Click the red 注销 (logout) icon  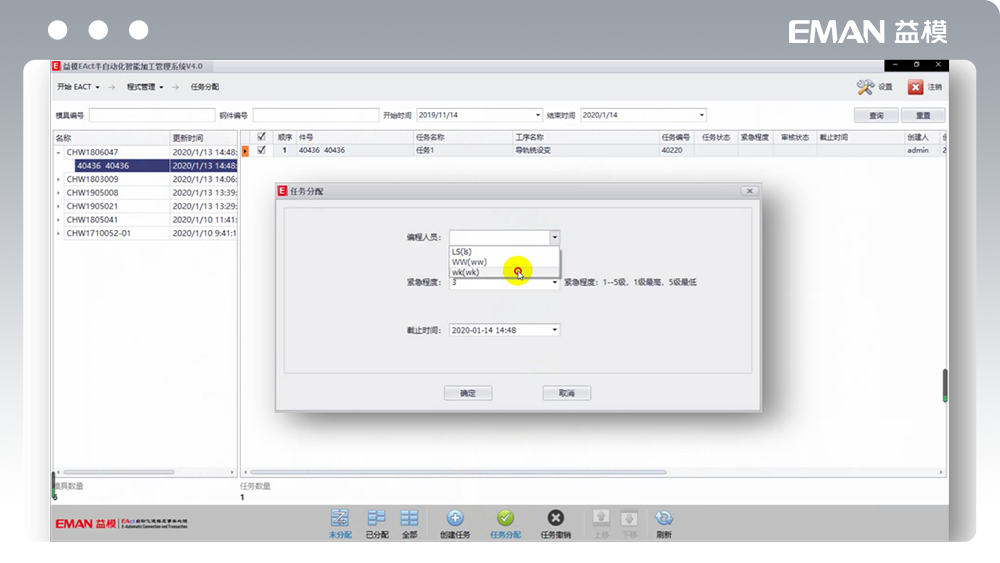[915, 87]
